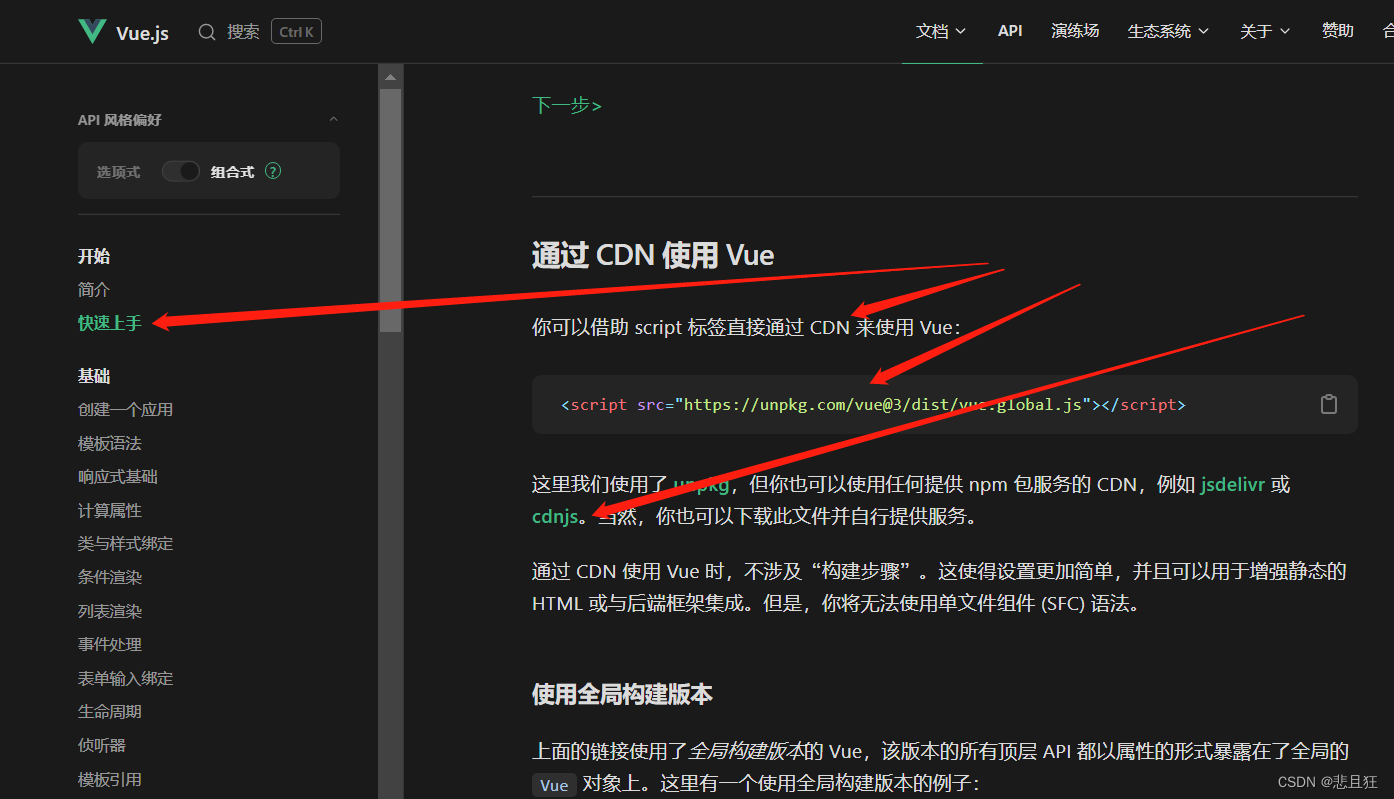Viewport: 1394px width, 799px height.
Task: Open the 赞助 nav item
Action: pos(1337,31)
